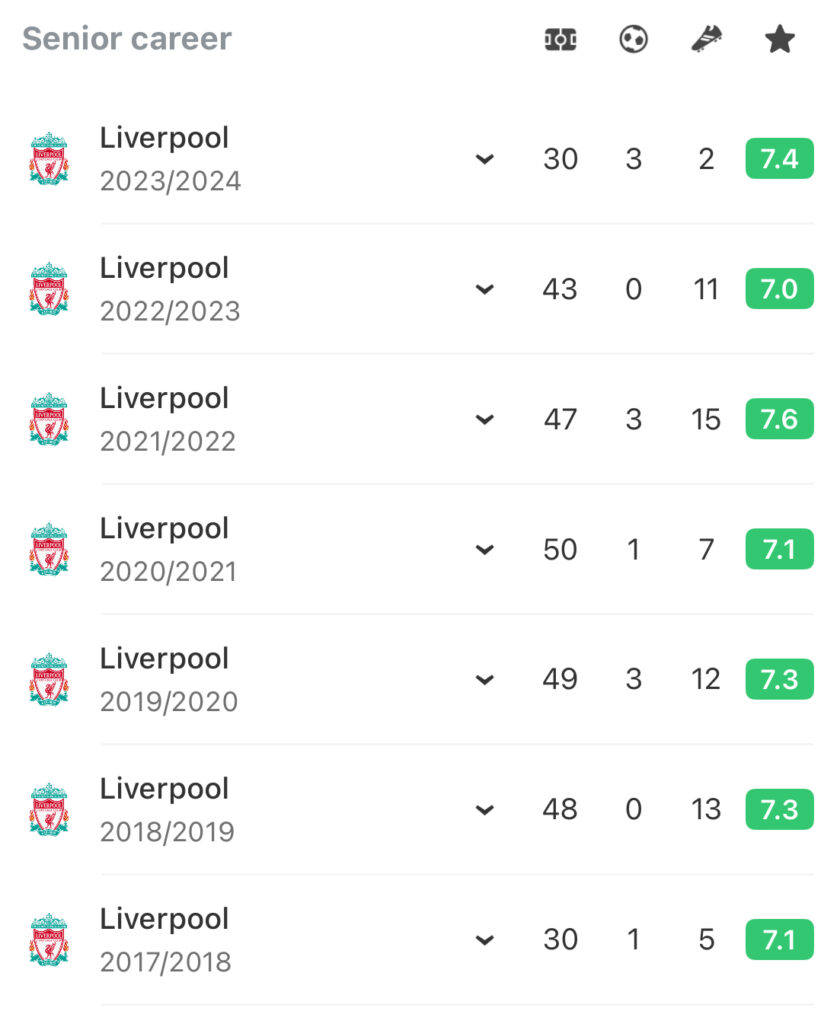
Task: Click the goals football icon
Action: point(633,39)
